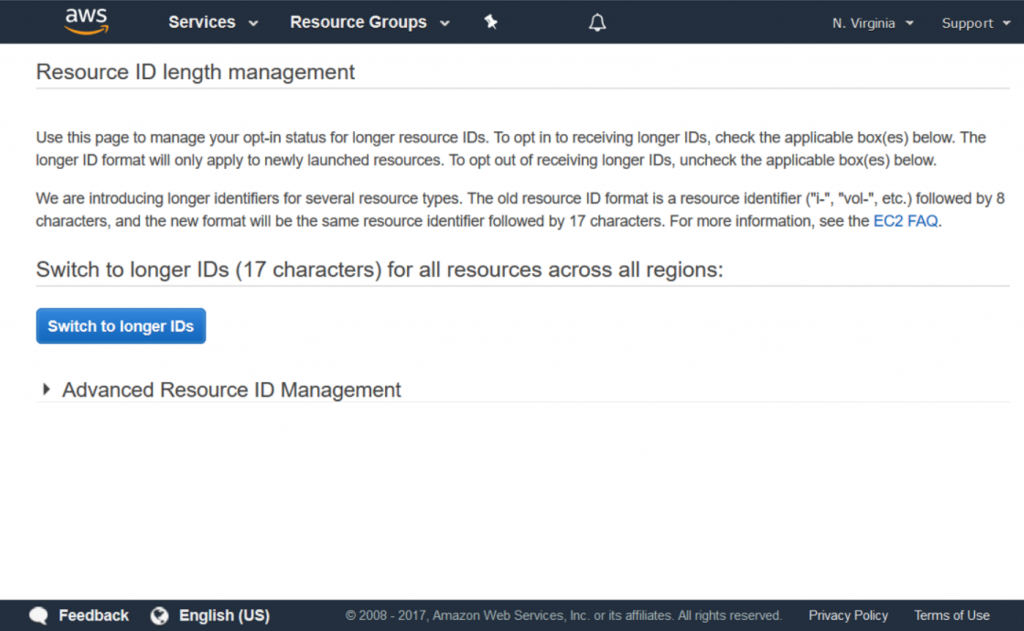Open the Terms of Use link
1024x631 pixels.
[x=952, y=615]
